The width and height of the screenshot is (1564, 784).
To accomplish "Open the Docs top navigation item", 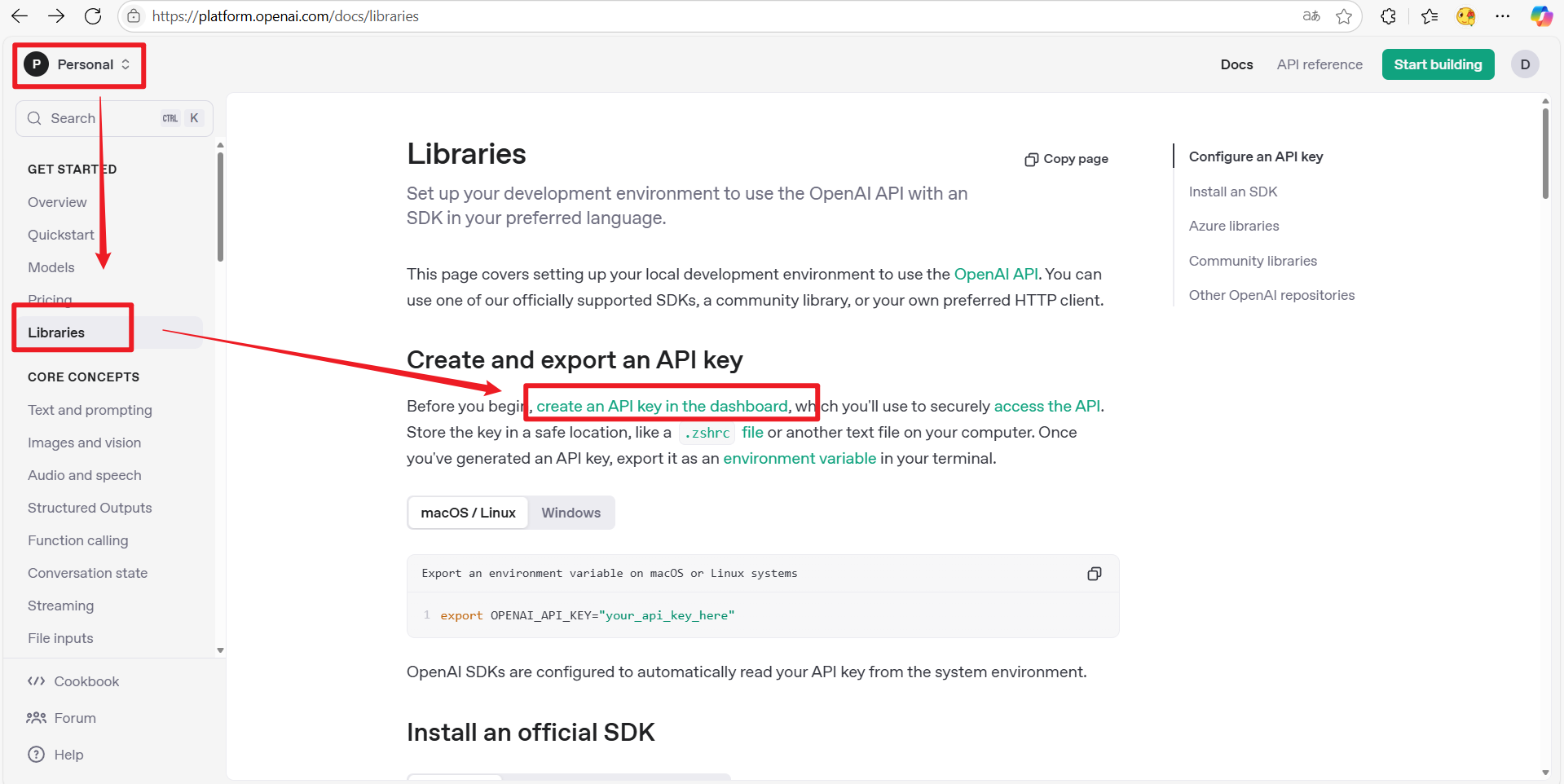I will 1236,64.
